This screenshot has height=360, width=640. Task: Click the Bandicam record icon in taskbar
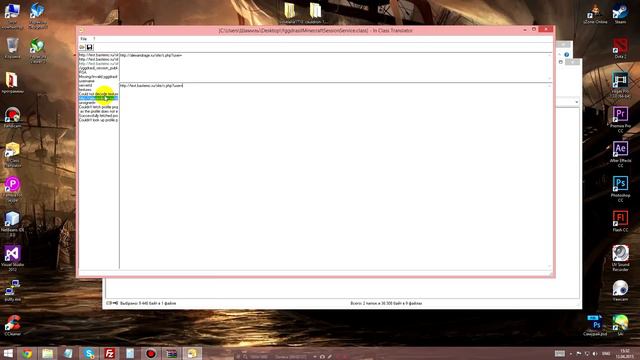(x=151, y=353)
